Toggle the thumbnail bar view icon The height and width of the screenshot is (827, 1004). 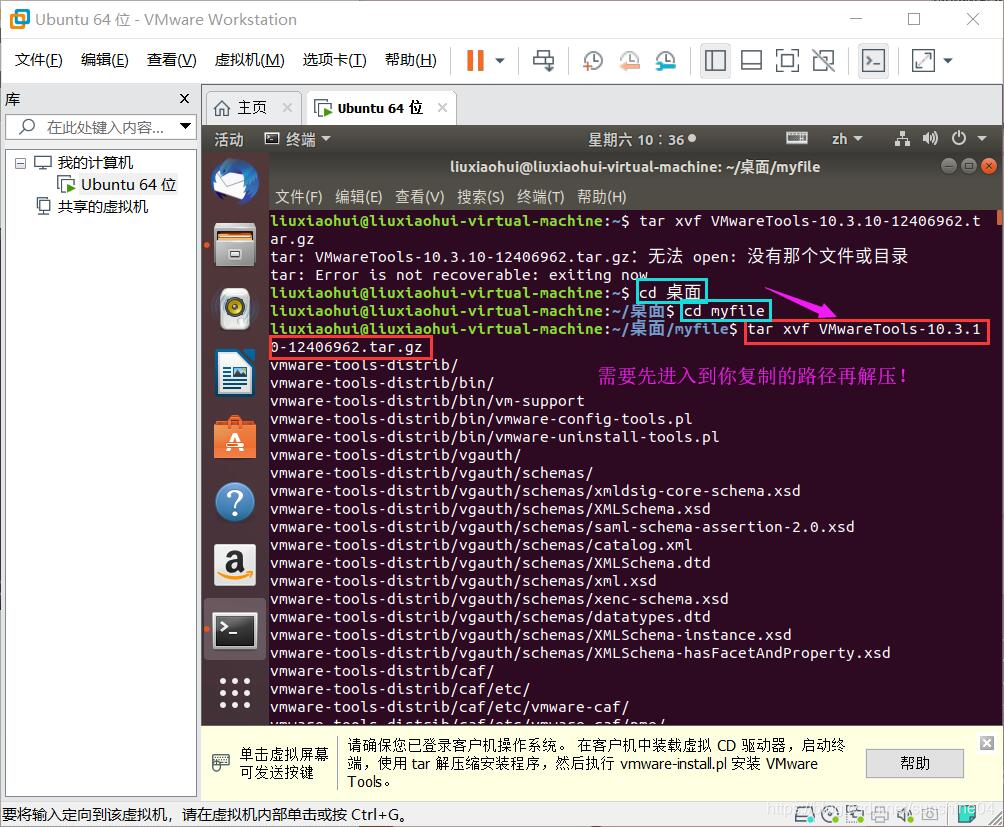751,61
